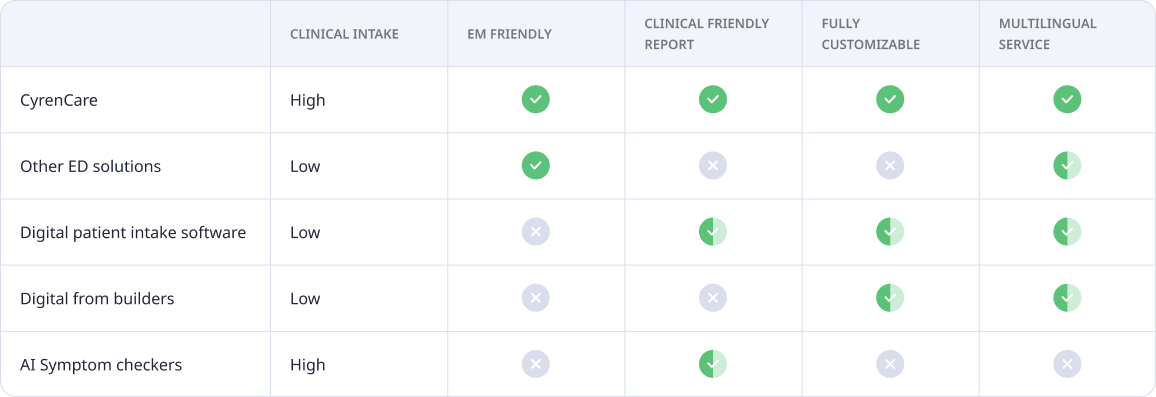The width and height of the screenshot is (1156, 397).
Task: Click the CyrenCare row label
Action: point(59,100)
